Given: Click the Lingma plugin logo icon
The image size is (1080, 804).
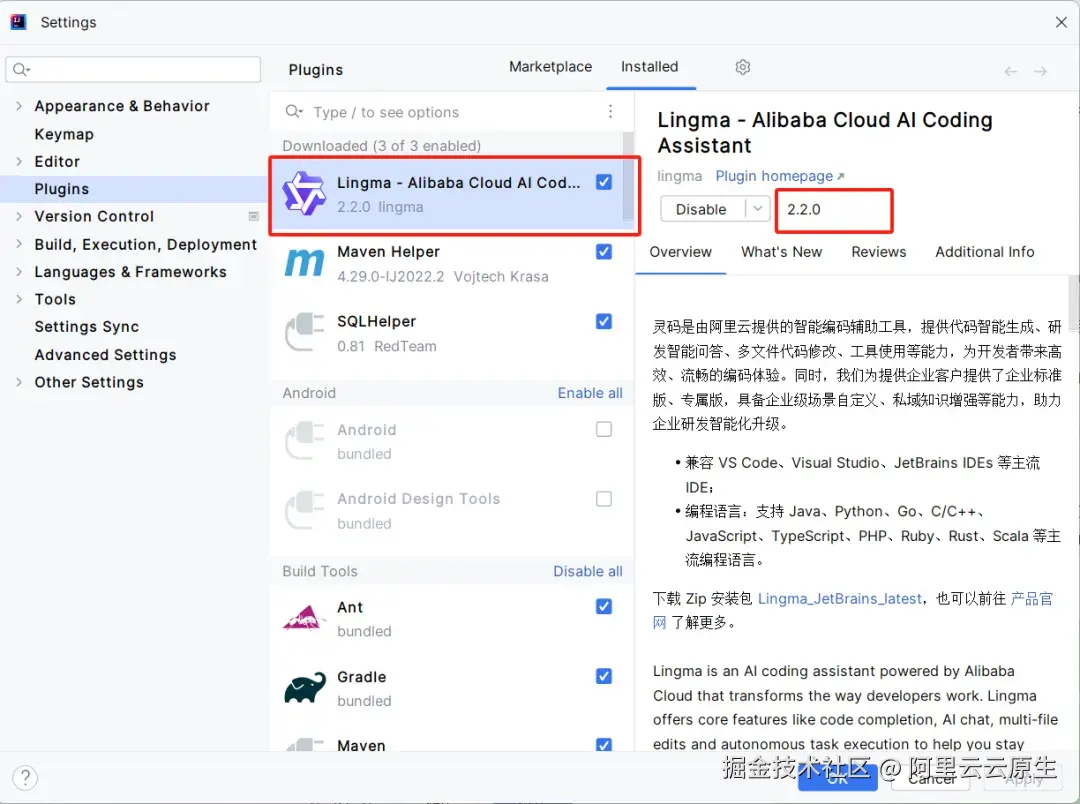Looking at the screenshot, I should pos(304,194).
